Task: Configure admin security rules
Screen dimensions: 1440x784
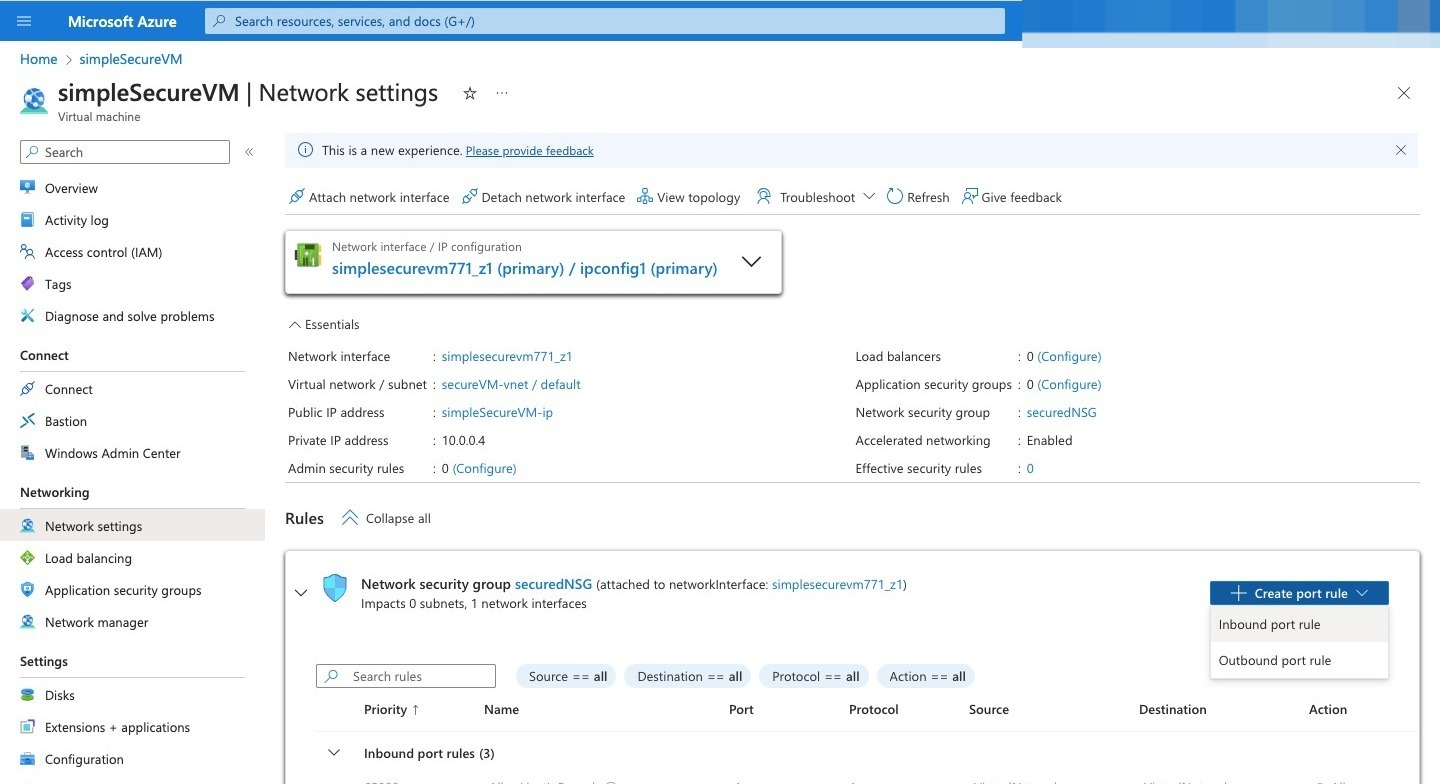Action: pyautogui.click(x=485, y=468)
